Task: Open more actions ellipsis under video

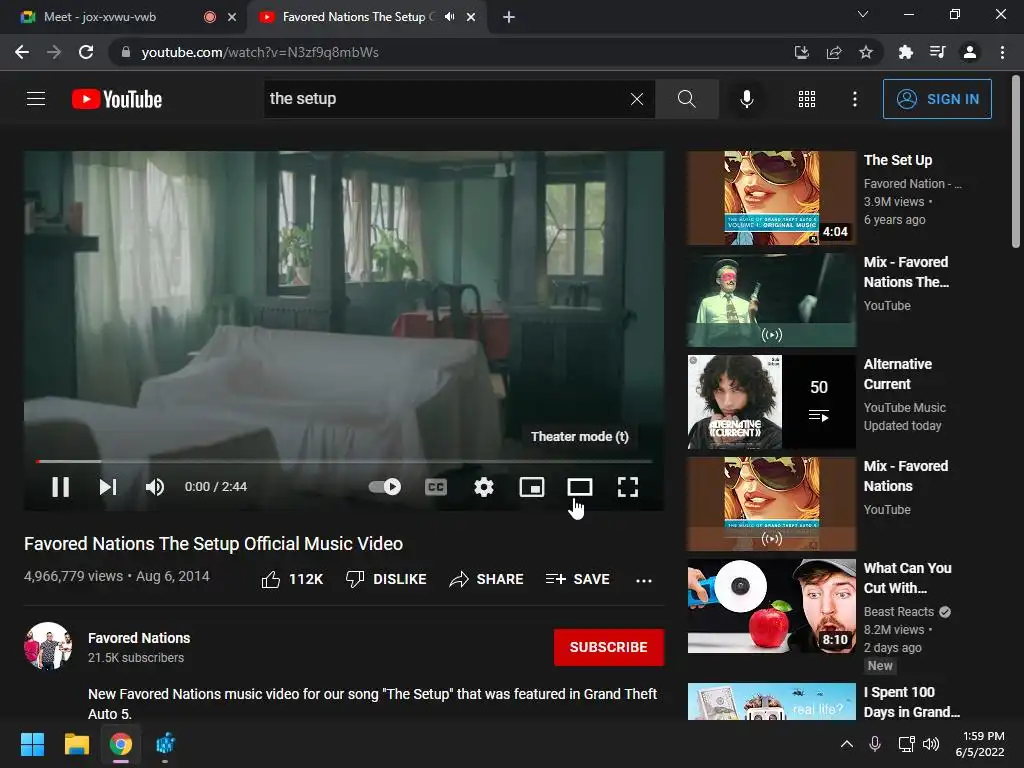Action: [x=644, y=580]
